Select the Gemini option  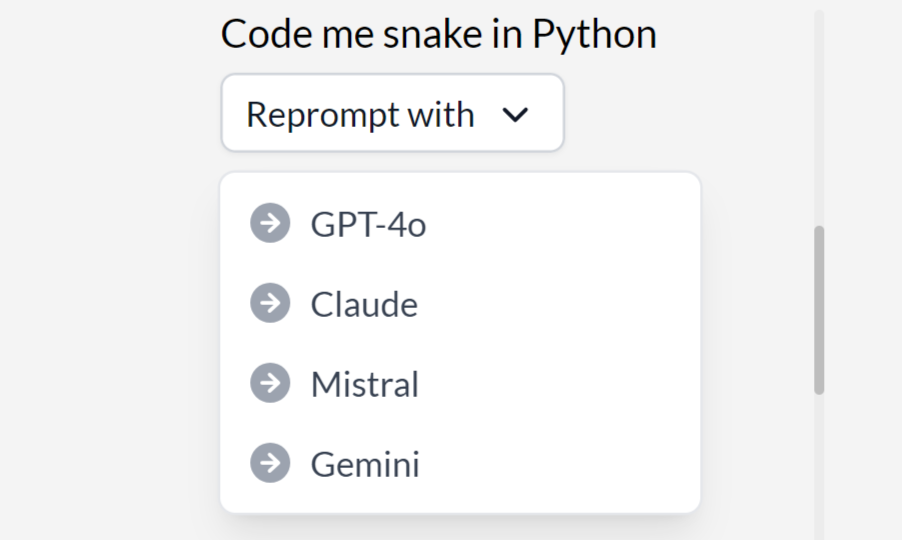pos(365,464)
